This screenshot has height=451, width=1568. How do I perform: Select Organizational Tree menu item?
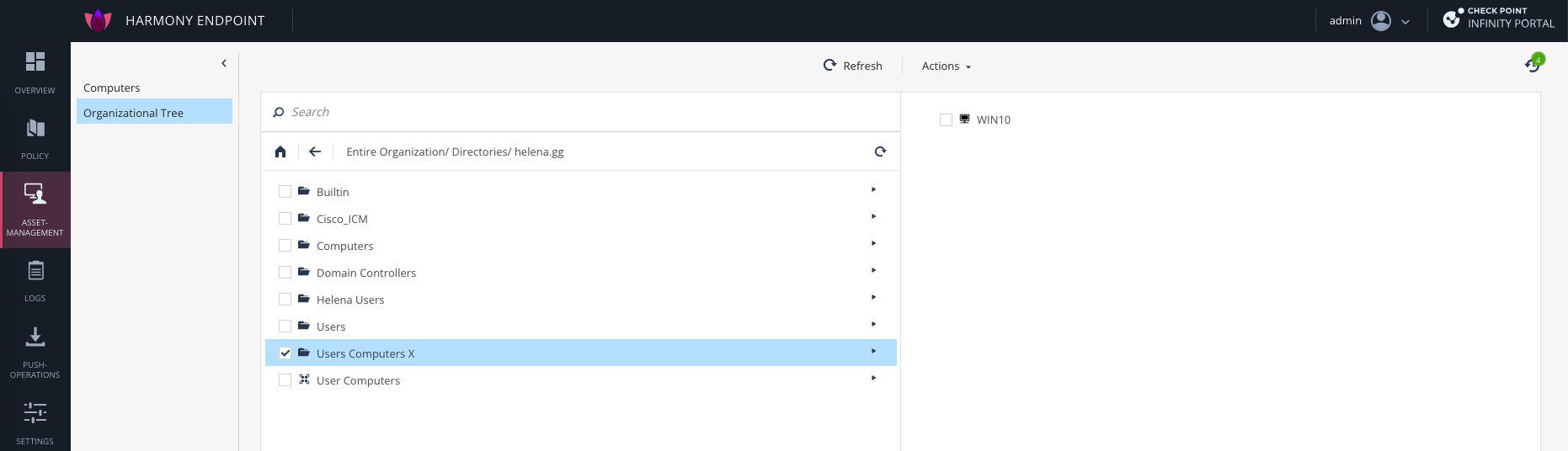point(133,113)
